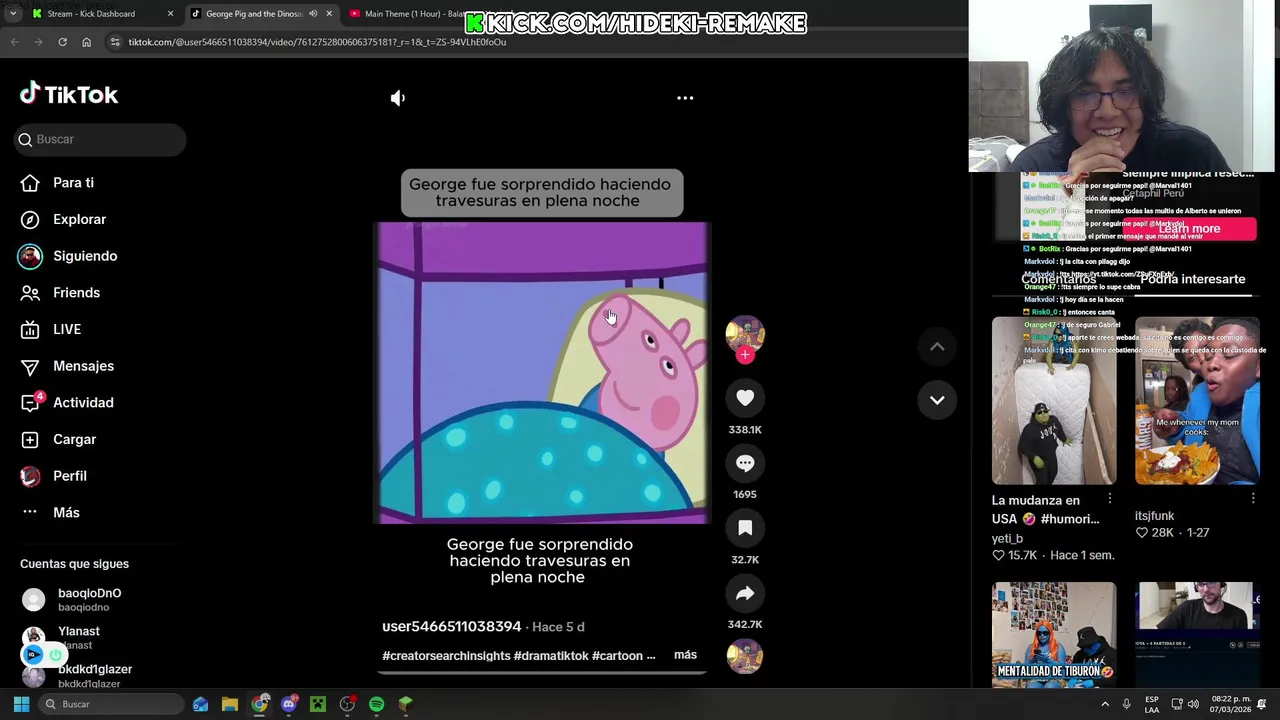Open the La mudanza en USA video thumbnail

[x=1054, y=401]
